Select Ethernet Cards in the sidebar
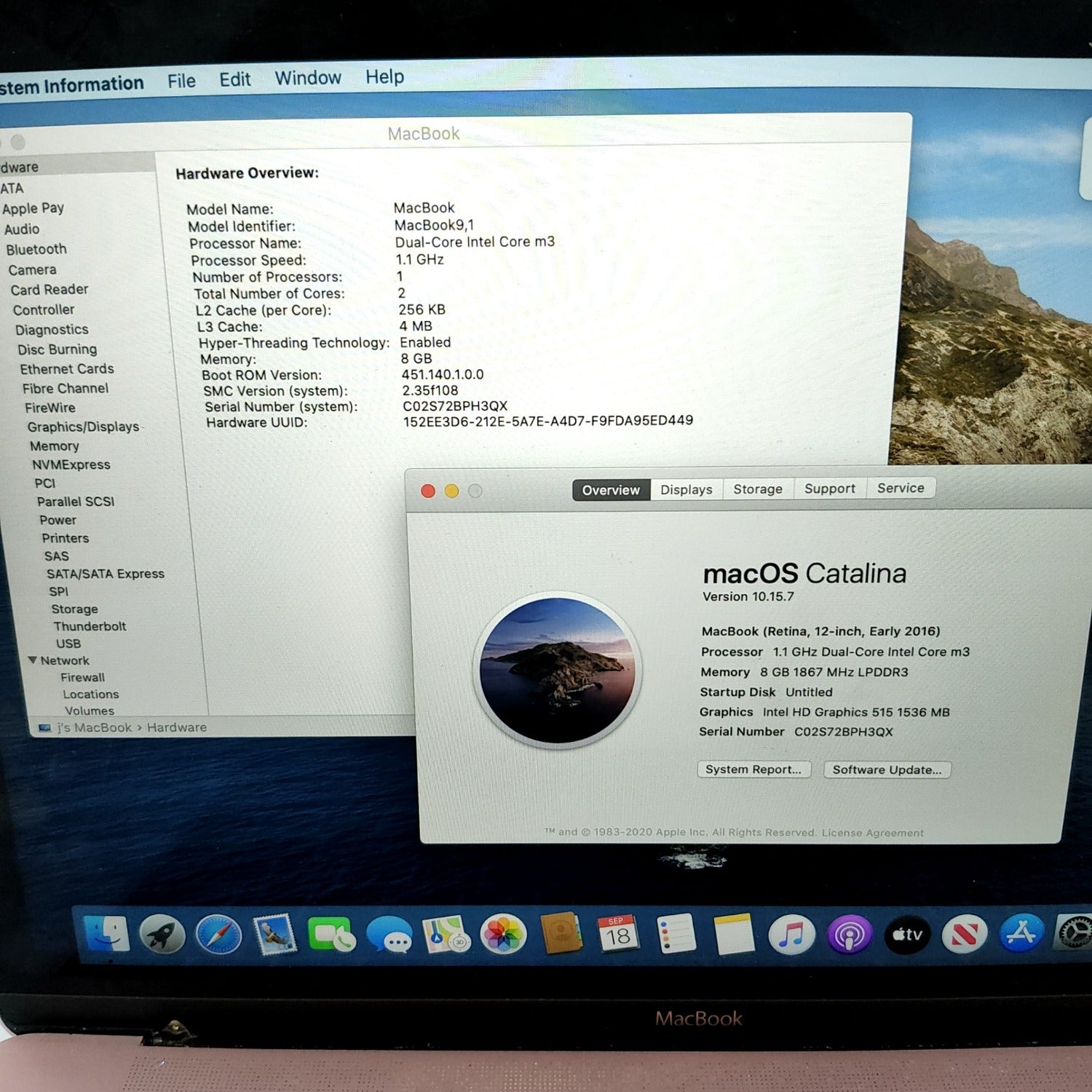 [x=67, y=369]
